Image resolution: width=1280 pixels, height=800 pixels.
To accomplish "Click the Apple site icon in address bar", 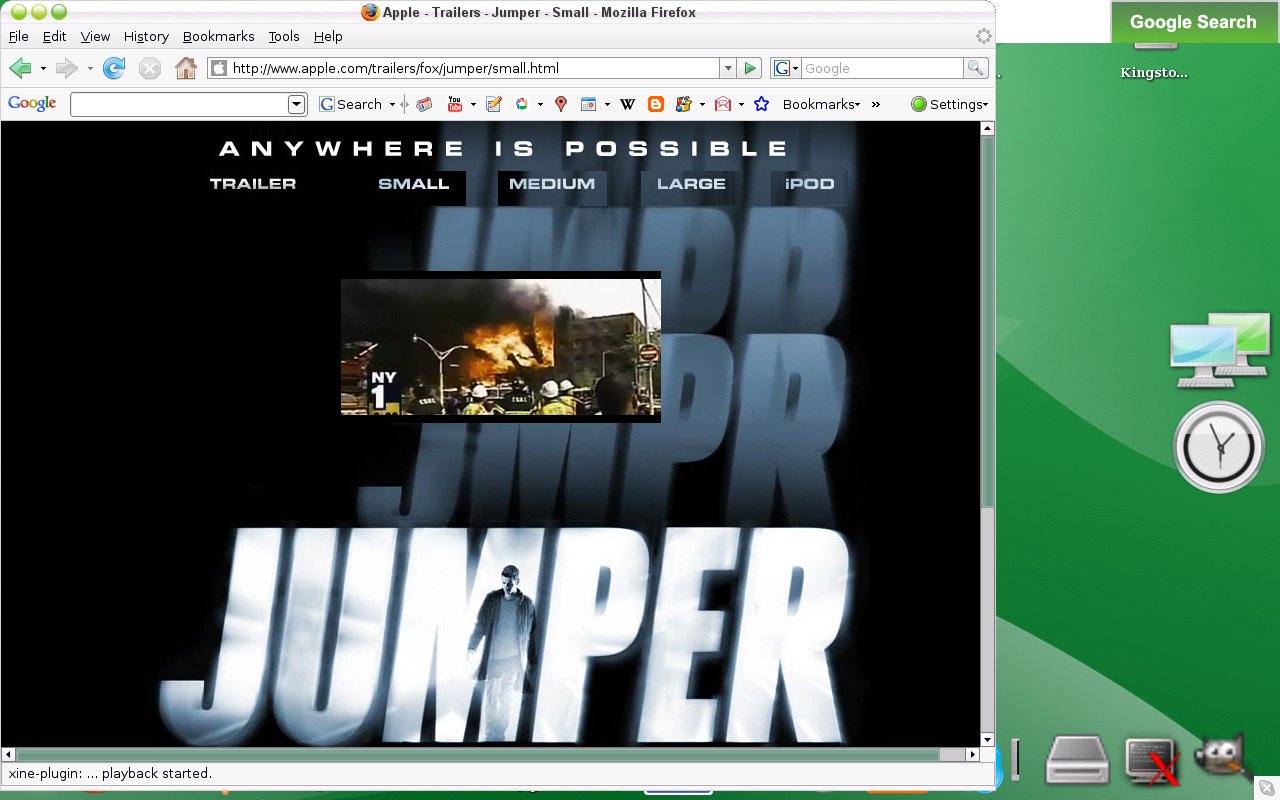I will click(x=219, y=69).
